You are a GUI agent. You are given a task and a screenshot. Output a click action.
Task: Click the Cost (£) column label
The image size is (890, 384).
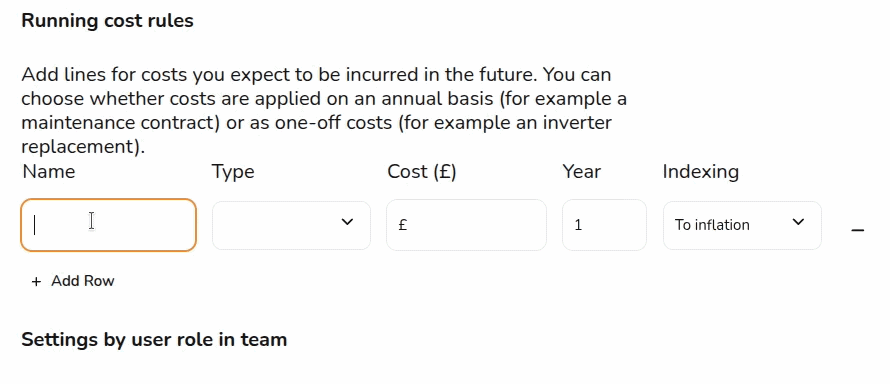click(422, 172)
